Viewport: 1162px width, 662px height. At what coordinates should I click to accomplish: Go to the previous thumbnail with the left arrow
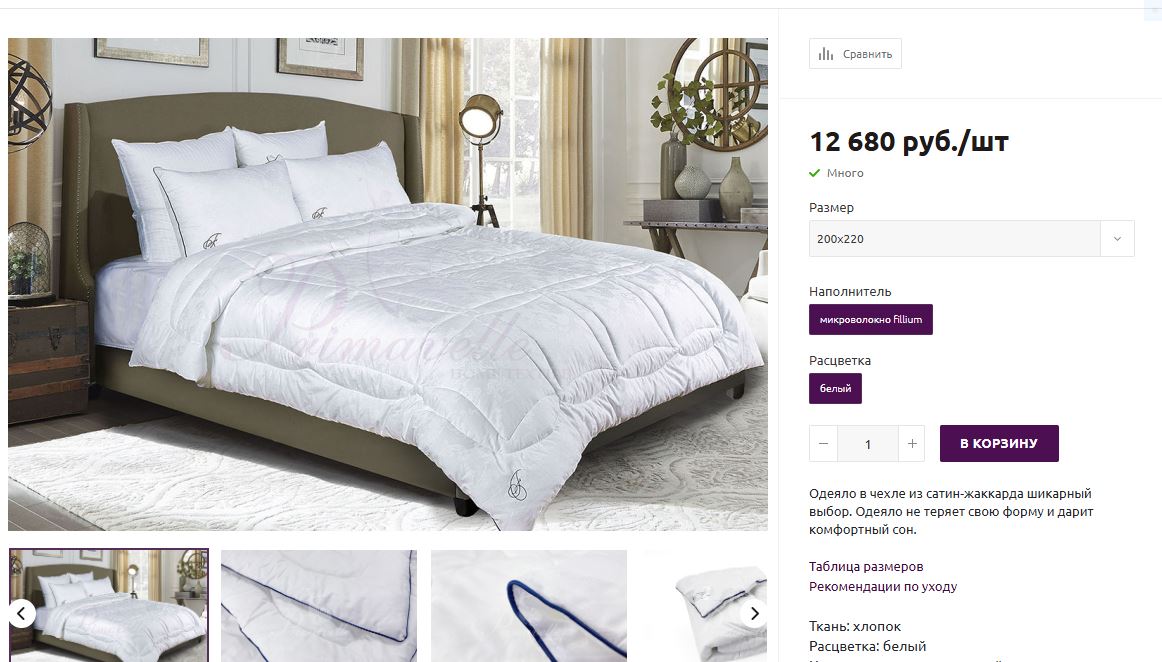point(21,613)
